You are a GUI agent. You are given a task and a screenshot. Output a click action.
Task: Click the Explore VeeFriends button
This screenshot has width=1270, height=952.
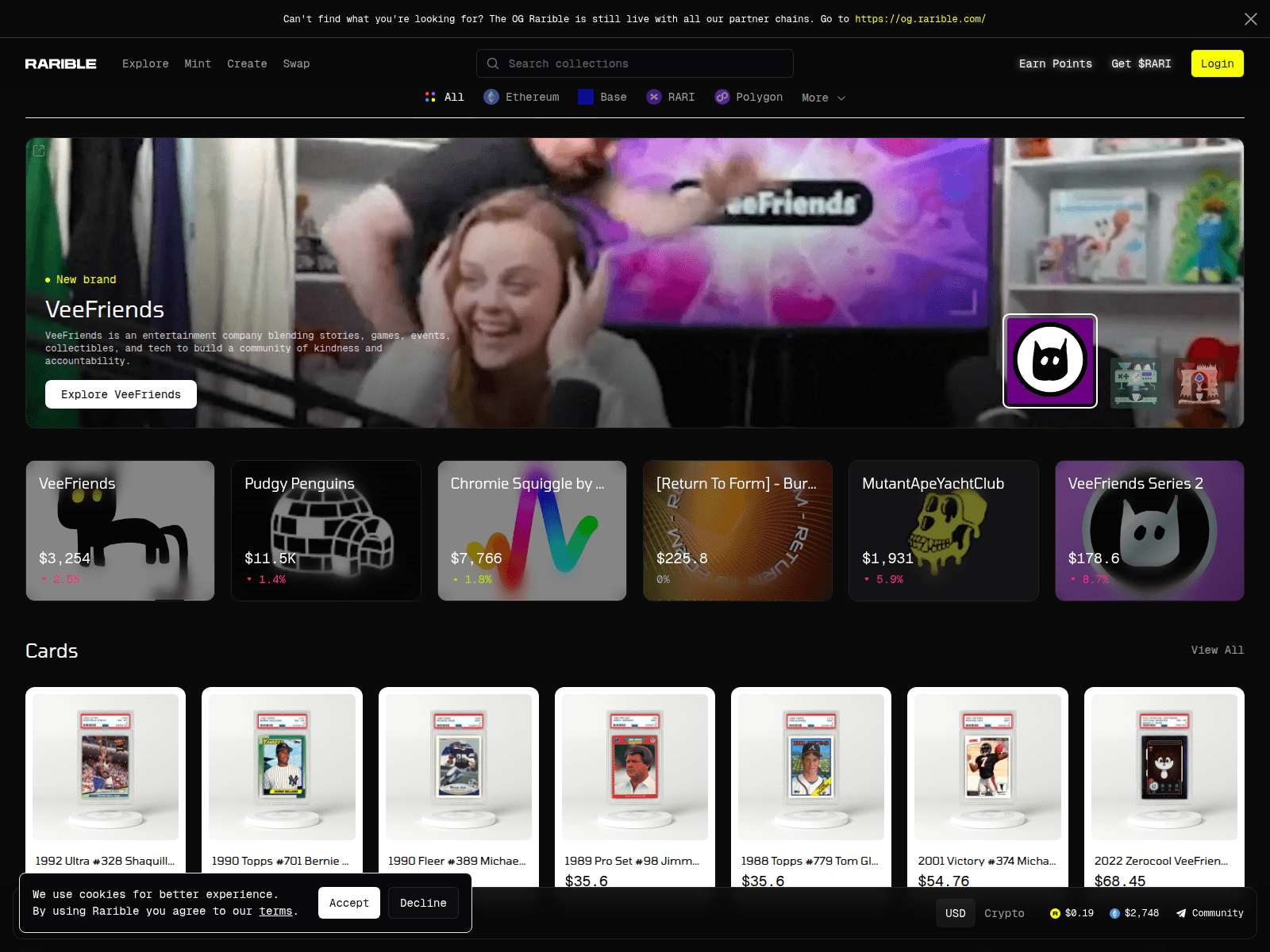[x=121, y=394]
